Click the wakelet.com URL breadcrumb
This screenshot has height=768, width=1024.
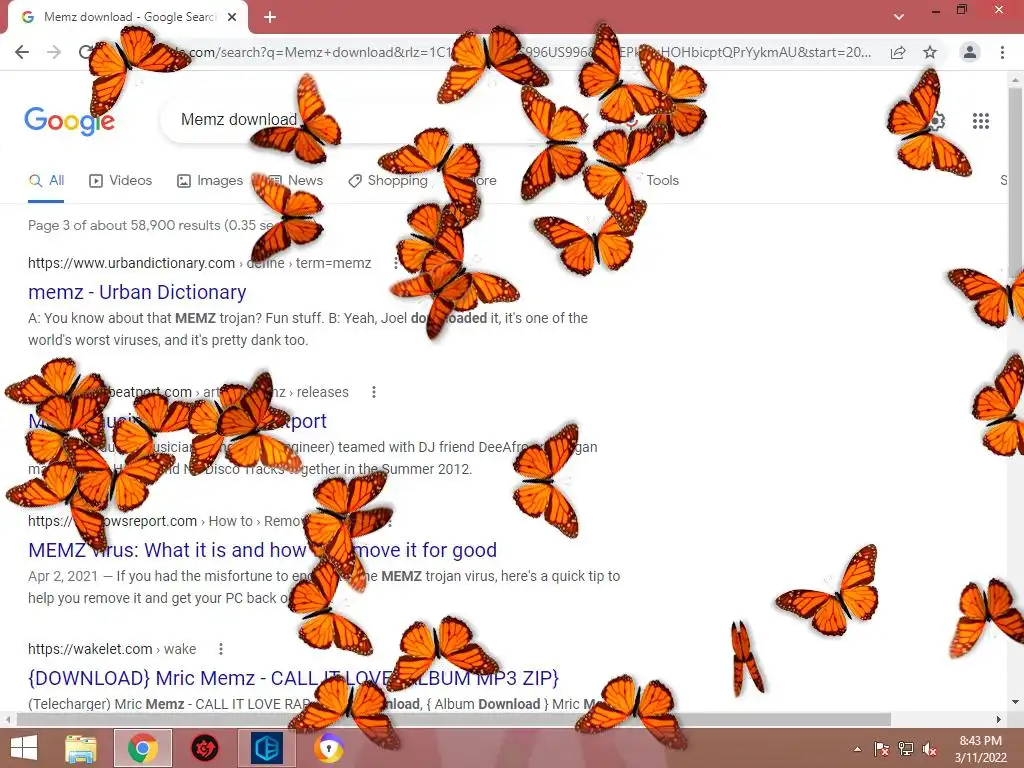click(112, 649)
